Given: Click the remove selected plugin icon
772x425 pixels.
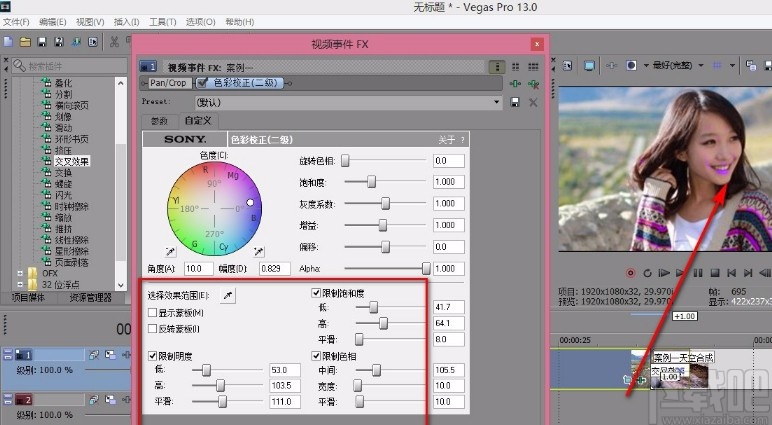Looking at the screenshot, I should [532, 83].
